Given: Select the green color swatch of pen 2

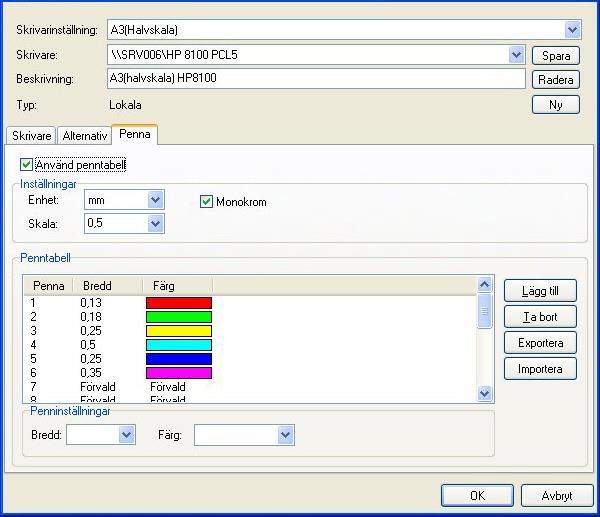Looking at the screenshot, I should pyautogui.click(x=179, y=317).
